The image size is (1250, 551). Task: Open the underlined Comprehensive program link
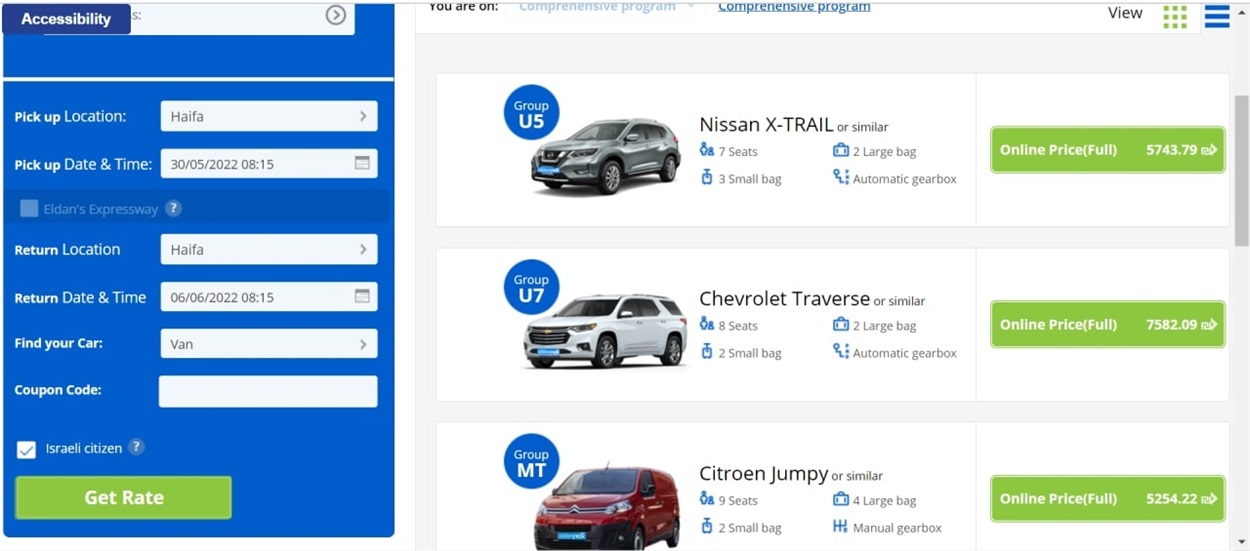point(794,7)
